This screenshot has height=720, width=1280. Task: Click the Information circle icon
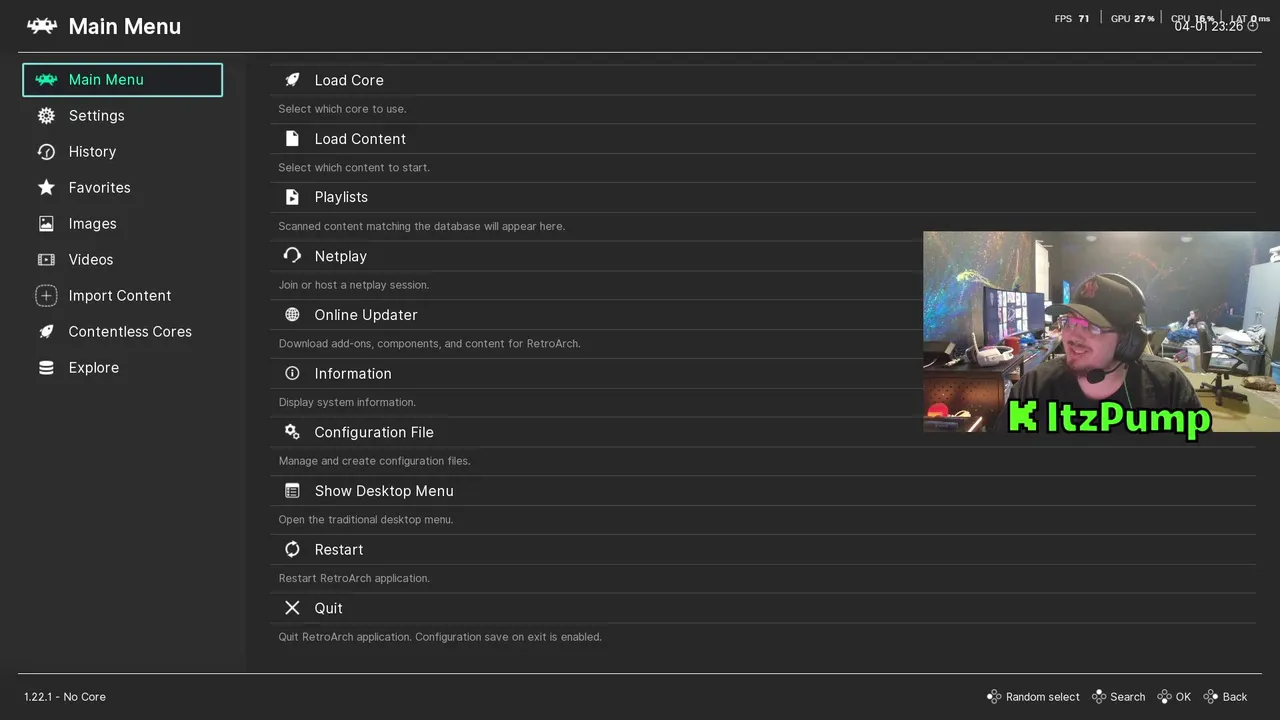[292, 373]
